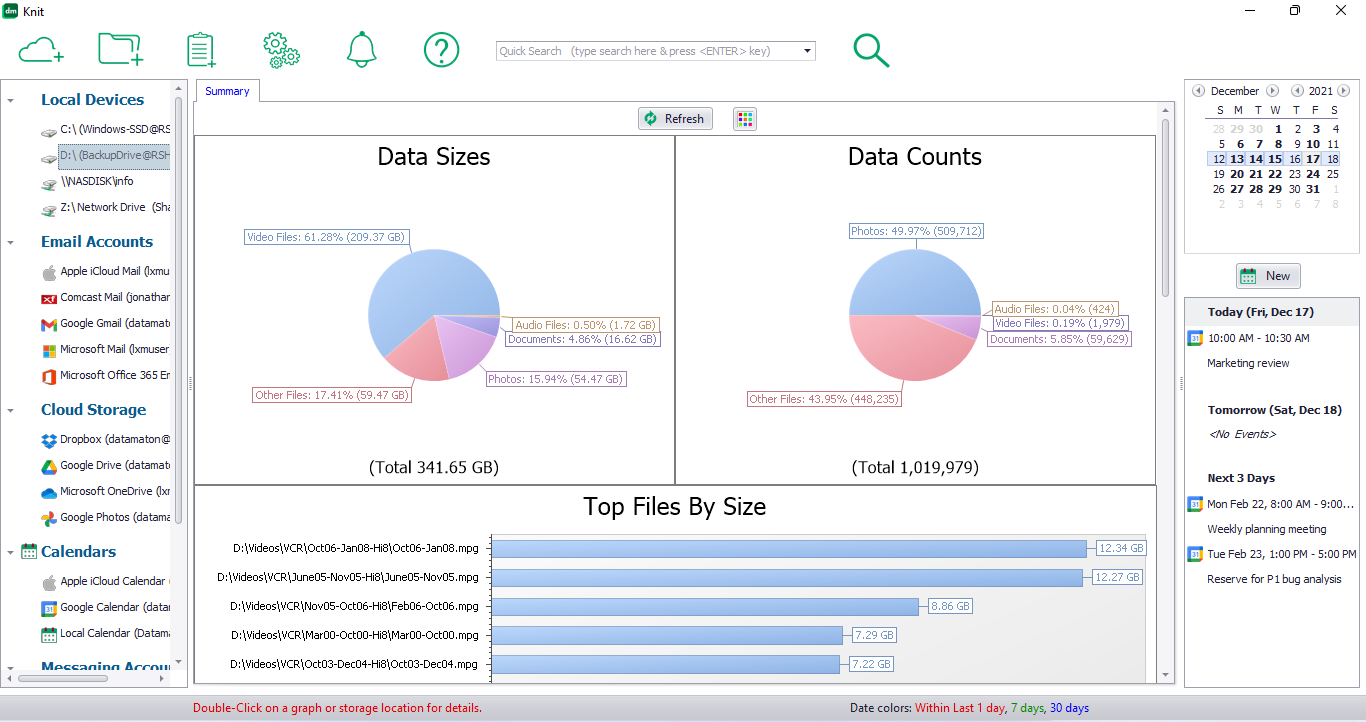Click the Audio Files 0.04% label

coord(1055,309)
